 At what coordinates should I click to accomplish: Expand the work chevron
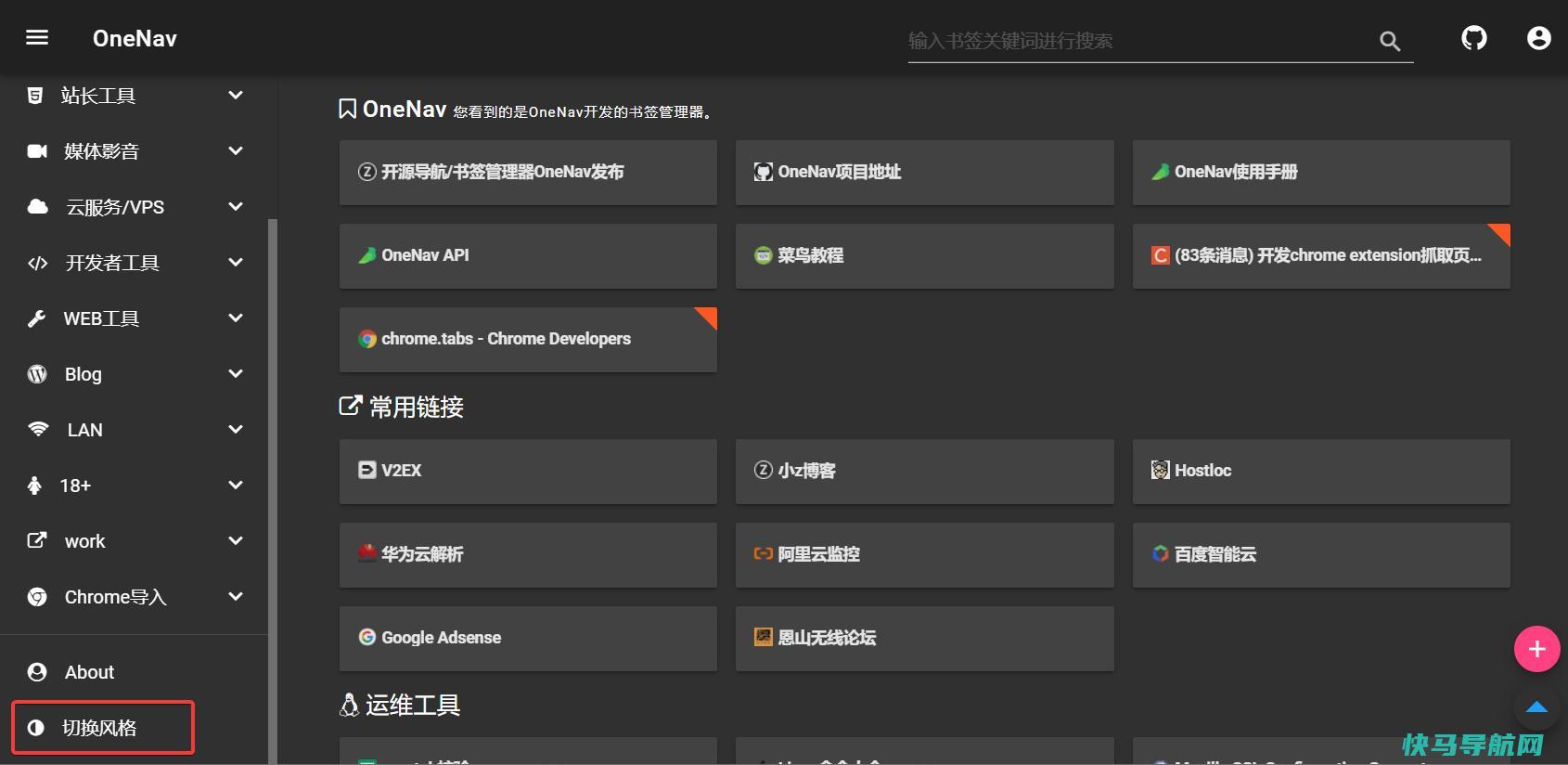click(236, 541)
